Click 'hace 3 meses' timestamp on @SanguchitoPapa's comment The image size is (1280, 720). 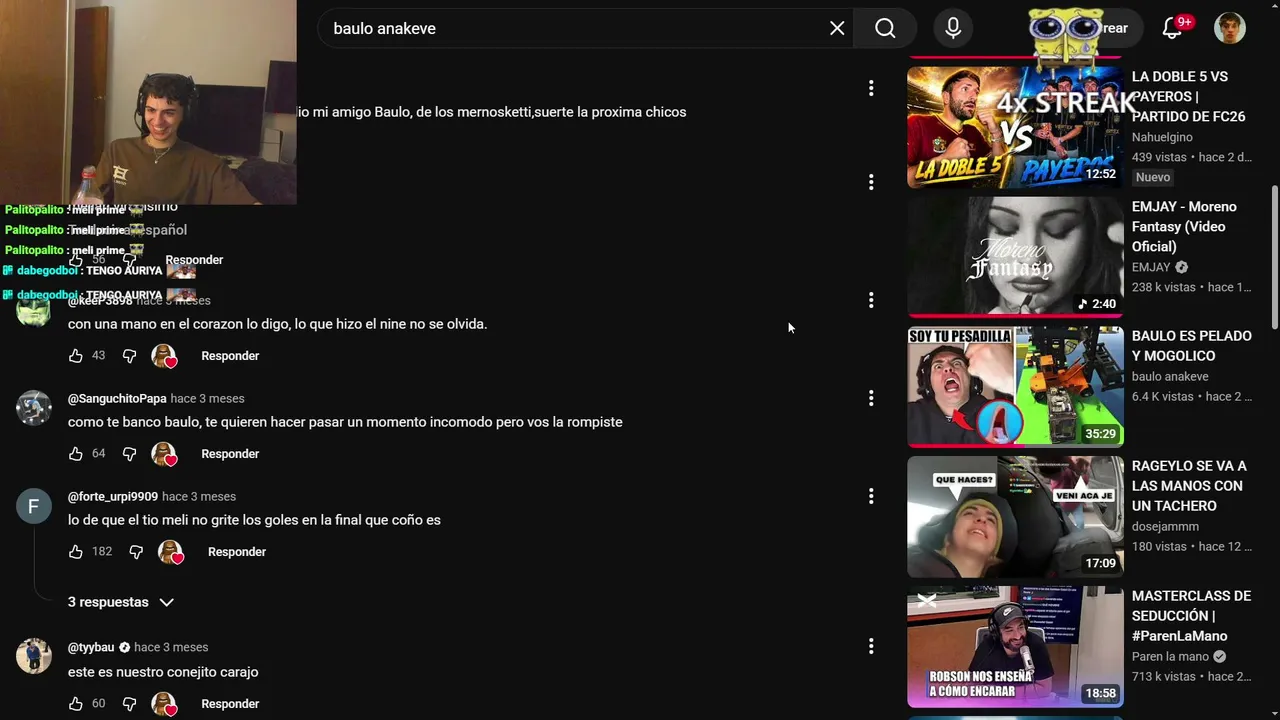coord(207,399)
